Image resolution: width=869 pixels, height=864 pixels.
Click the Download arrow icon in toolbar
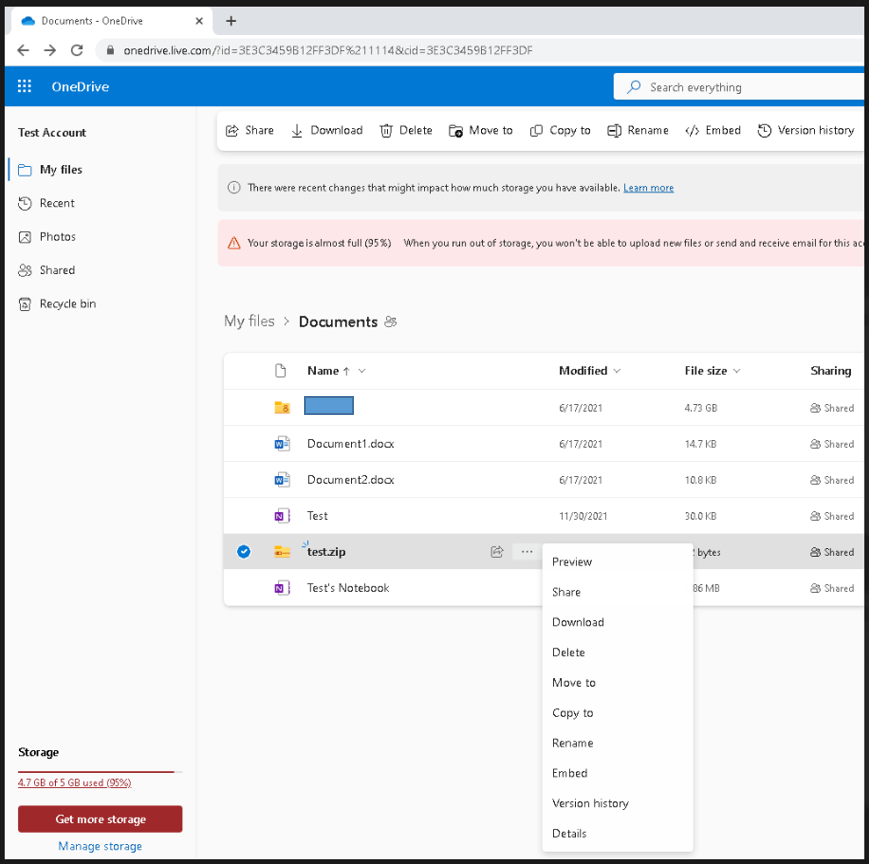[297, 131]
